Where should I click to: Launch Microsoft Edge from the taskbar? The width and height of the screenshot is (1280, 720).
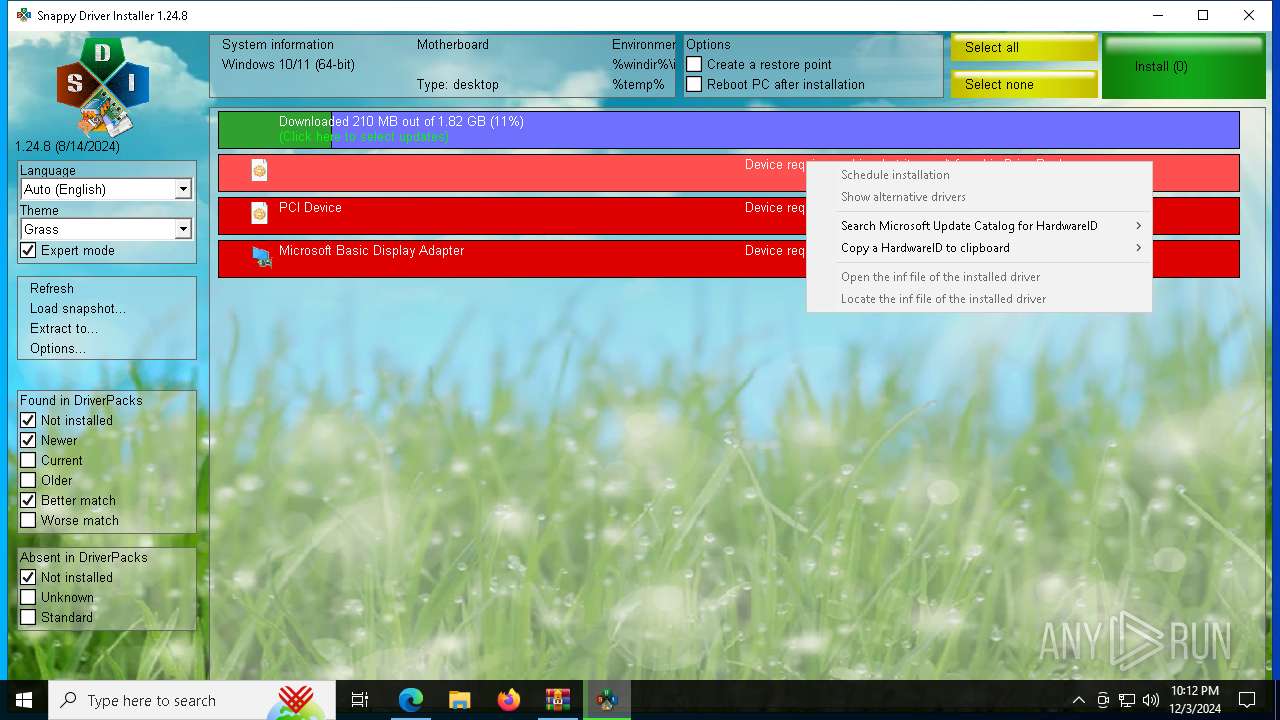click(x=411, y=700)
